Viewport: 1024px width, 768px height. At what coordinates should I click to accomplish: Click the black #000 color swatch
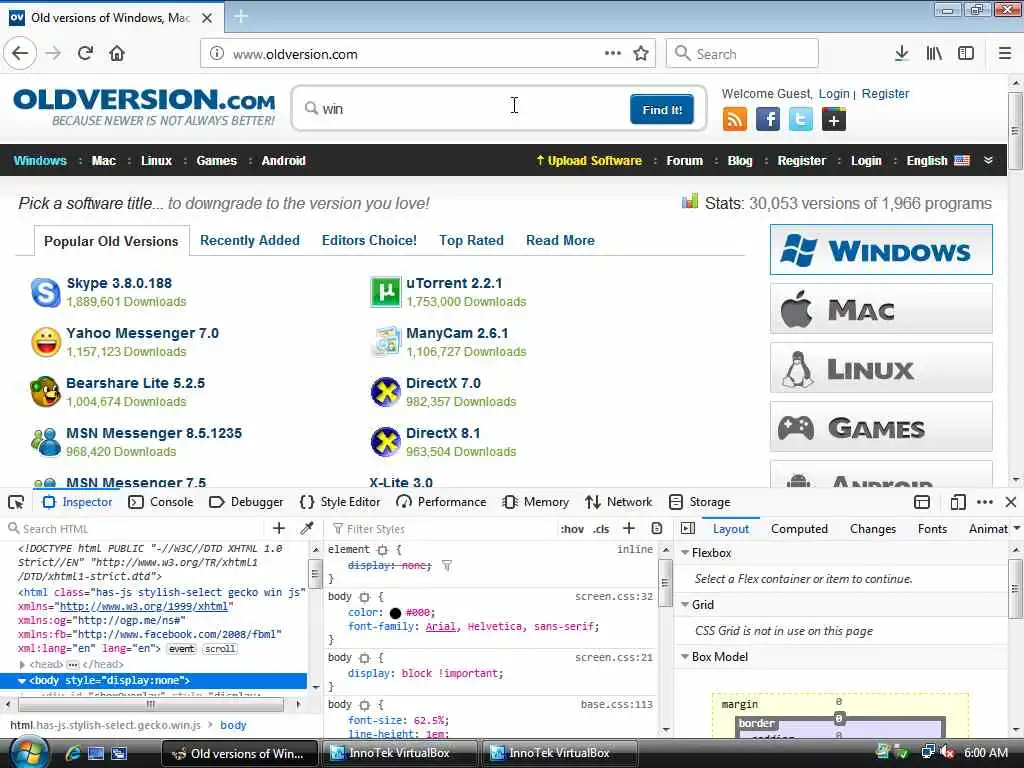[x=395, y=613]
